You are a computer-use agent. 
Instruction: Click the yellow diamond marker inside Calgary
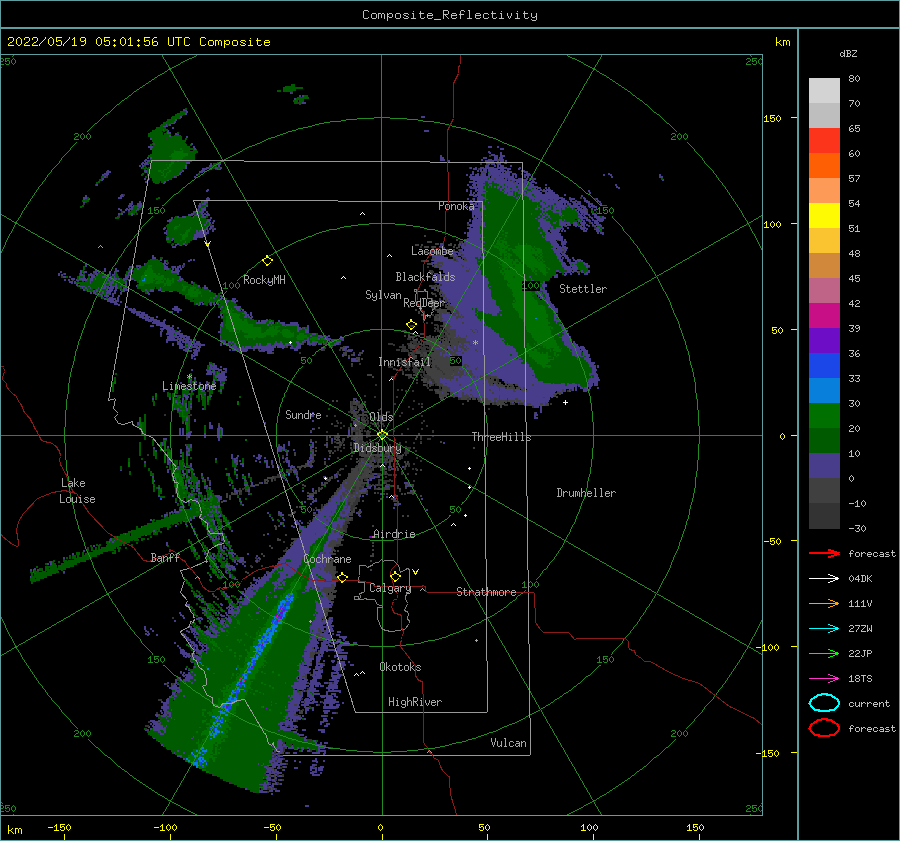tap(395, 576)
